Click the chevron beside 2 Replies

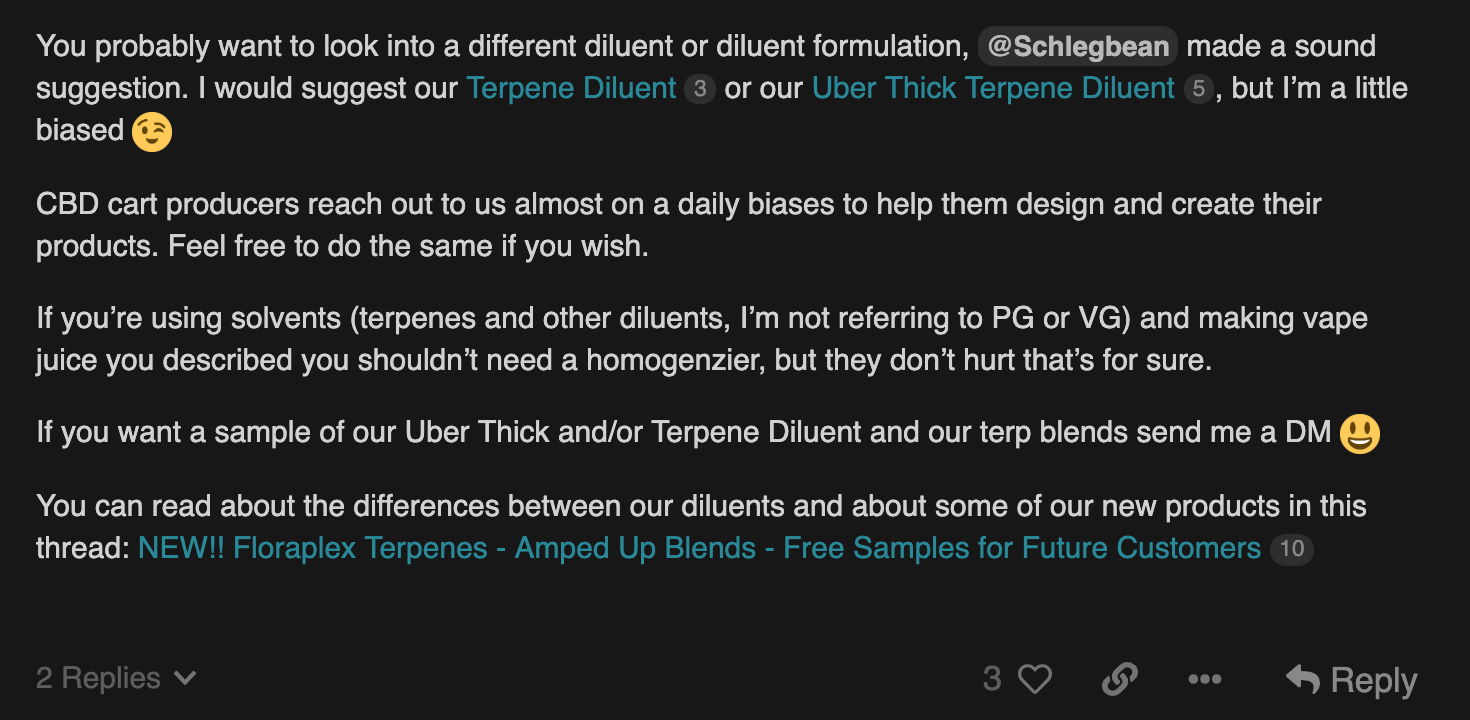click(x=185, y=678)
